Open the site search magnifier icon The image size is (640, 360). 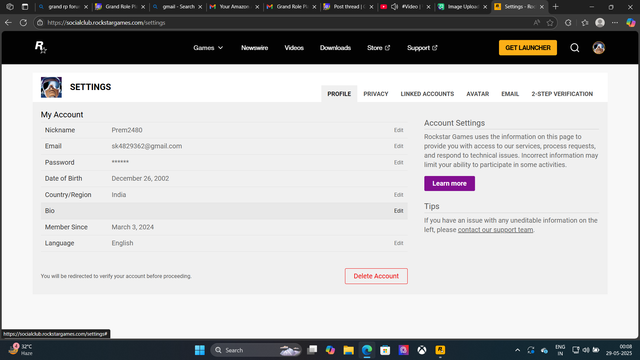[575, 48]
